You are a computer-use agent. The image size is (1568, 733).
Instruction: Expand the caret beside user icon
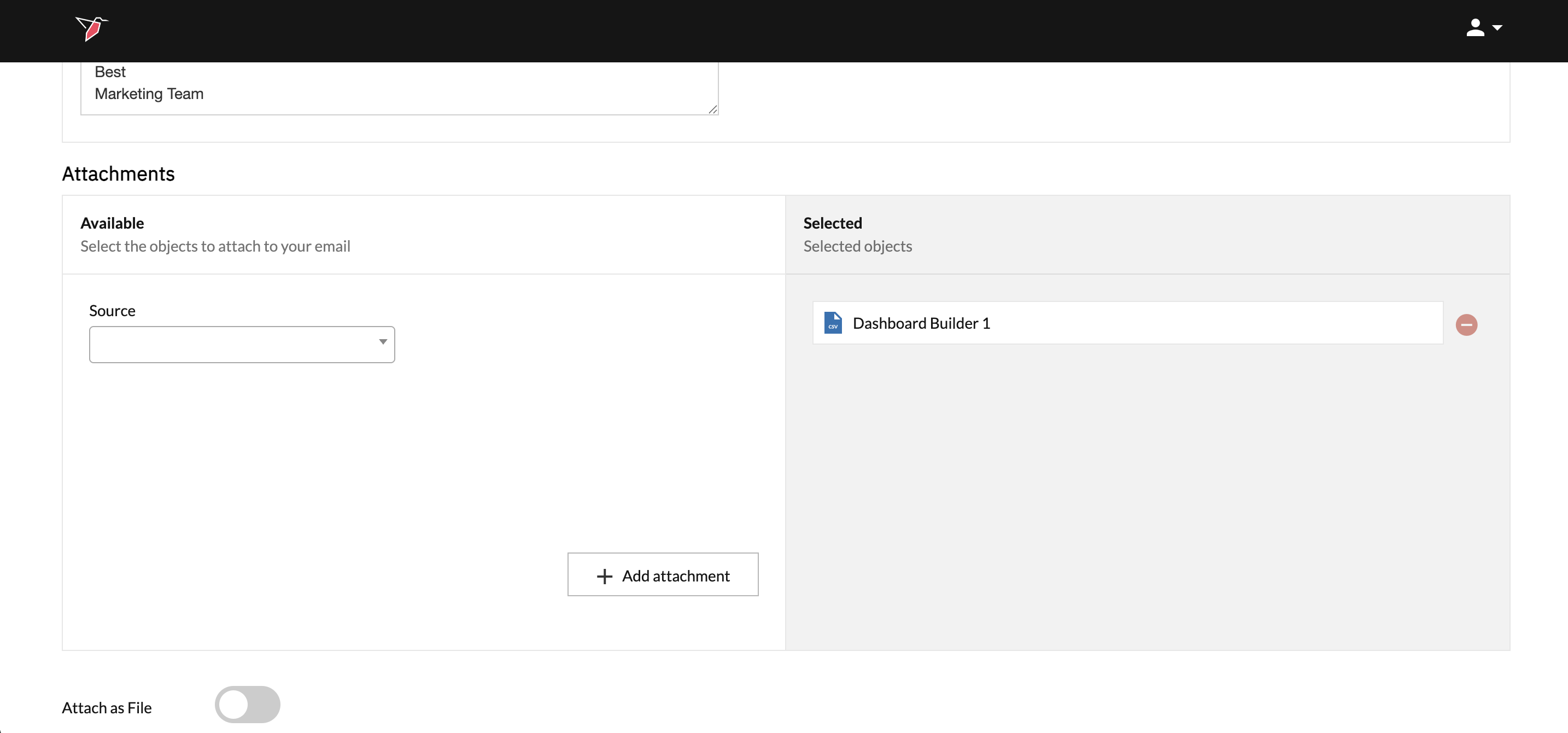pos(1497,28)
